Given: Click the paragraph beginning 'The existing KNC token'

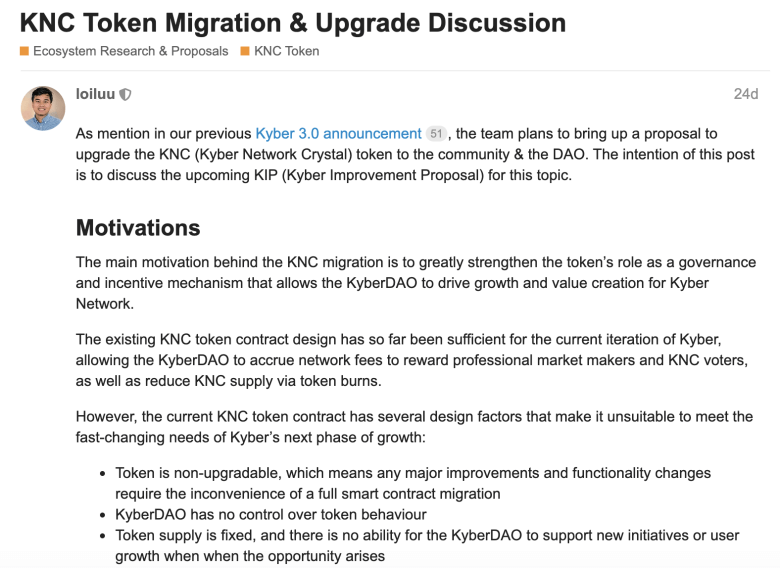Looking at the screenshot, I should (x=412, y=360).
